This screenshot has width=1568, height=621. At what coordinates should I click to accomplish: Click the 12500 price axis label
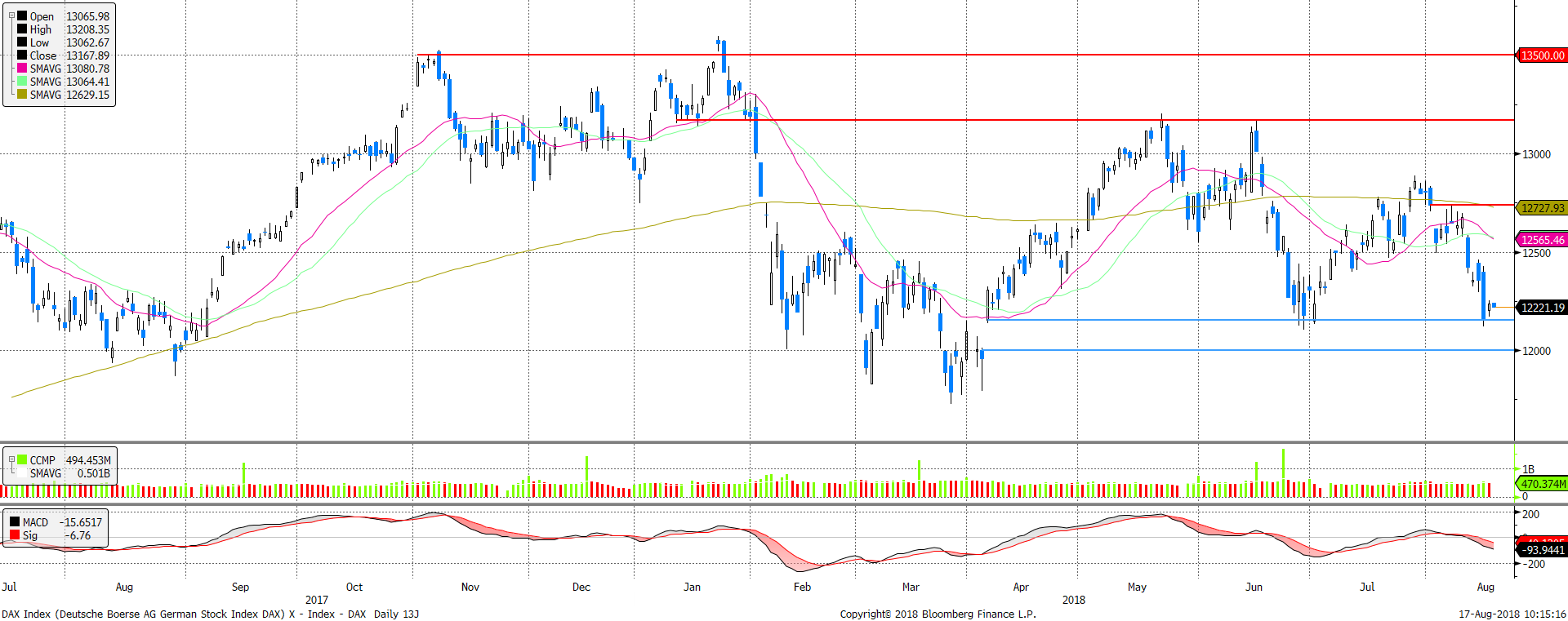pos(1536,253)
